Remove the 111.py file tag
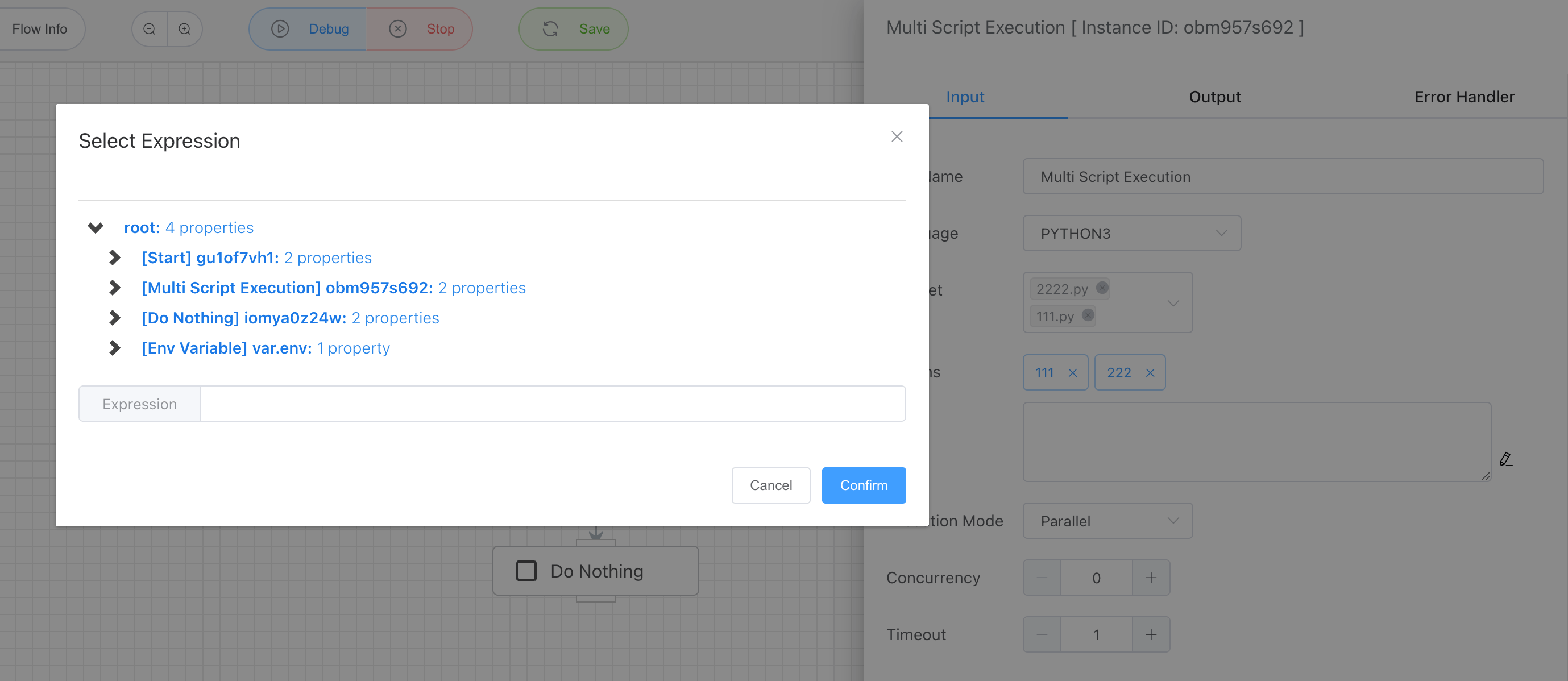Viewport: 1568px width, 681px height. [1088, 315]
